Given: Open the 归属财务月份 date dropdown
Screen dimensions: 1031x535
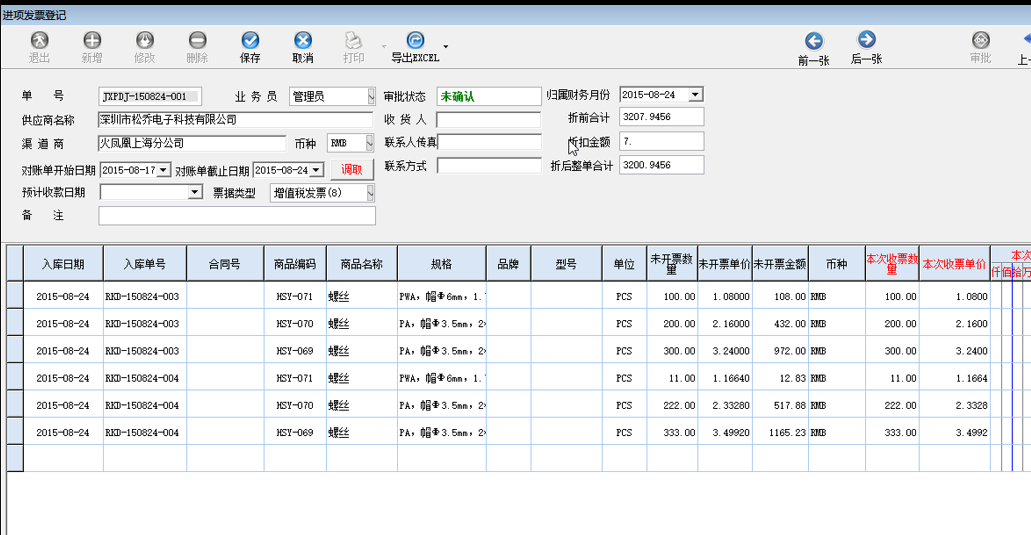Looking at the screenshot, I should (x=695, y=95).
